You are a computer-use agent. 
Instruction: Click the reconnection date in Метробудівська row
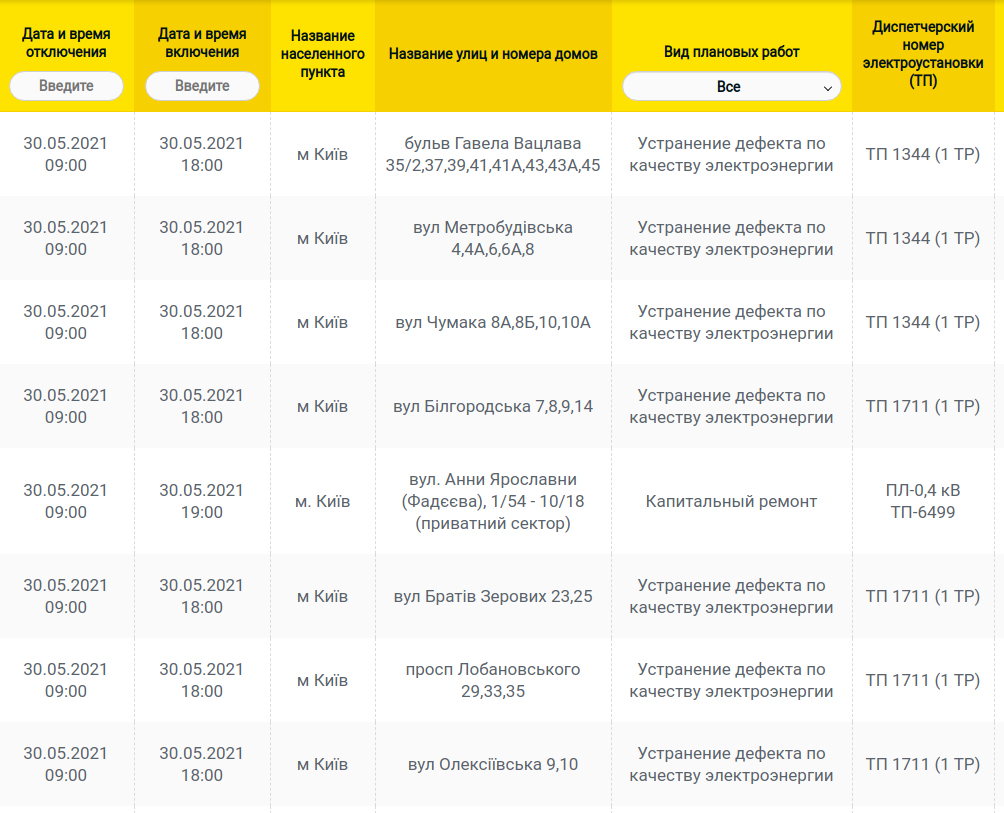[202, 238]
